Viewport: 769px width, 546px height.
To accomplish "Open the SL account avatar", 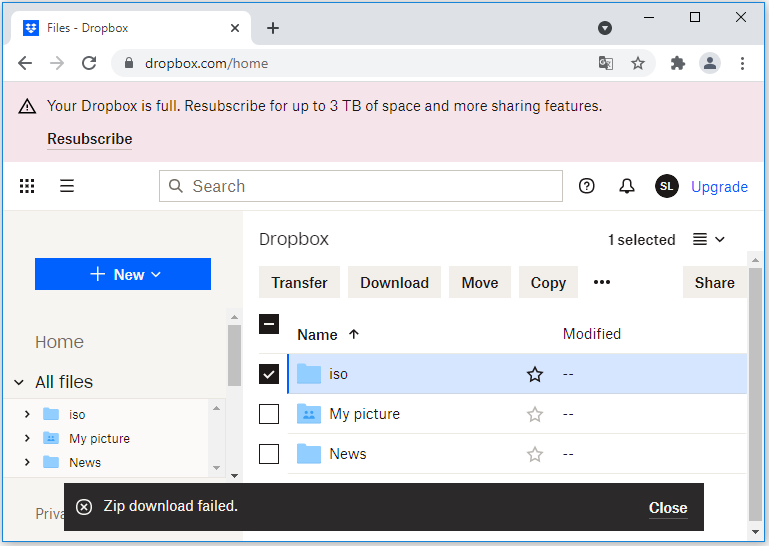I will pos(666,186).
